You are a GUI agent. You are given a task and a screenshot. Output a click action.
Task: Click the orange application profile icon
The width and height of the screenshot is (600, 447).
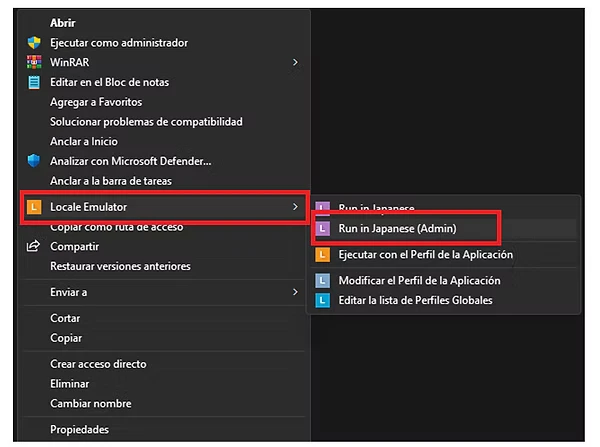(322, 255)
